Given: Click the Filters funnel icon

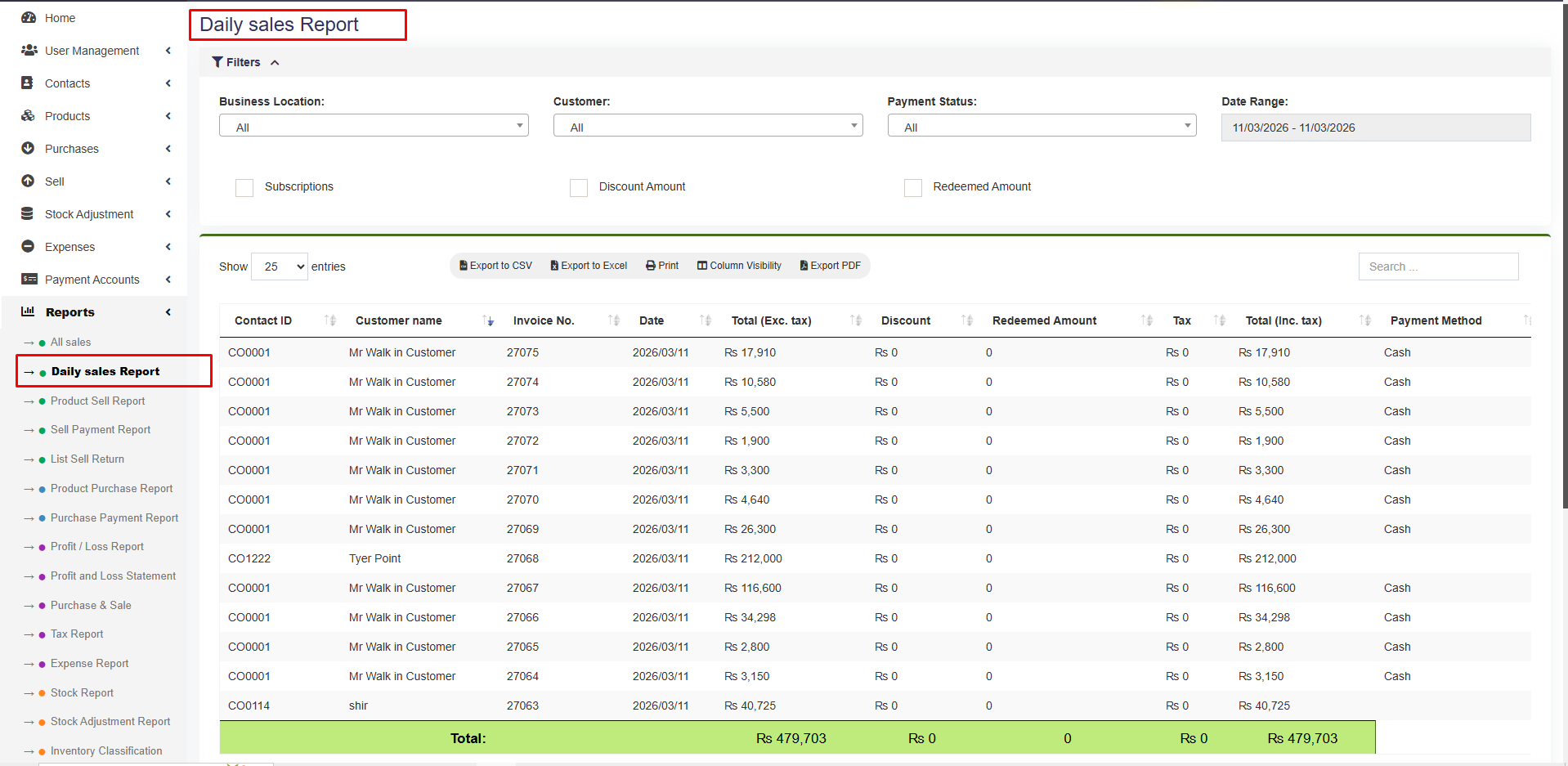Looking at the screenshot, I should [217, 61].
